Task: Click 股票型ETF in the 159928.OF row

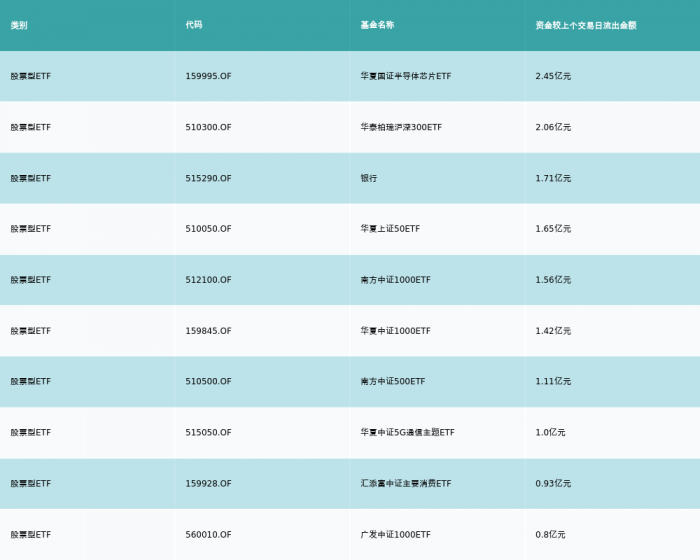Action: 31,483
